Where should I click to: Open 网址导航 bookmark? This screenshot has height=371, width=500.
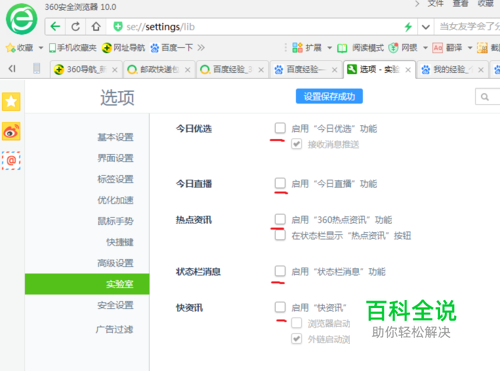124,48
